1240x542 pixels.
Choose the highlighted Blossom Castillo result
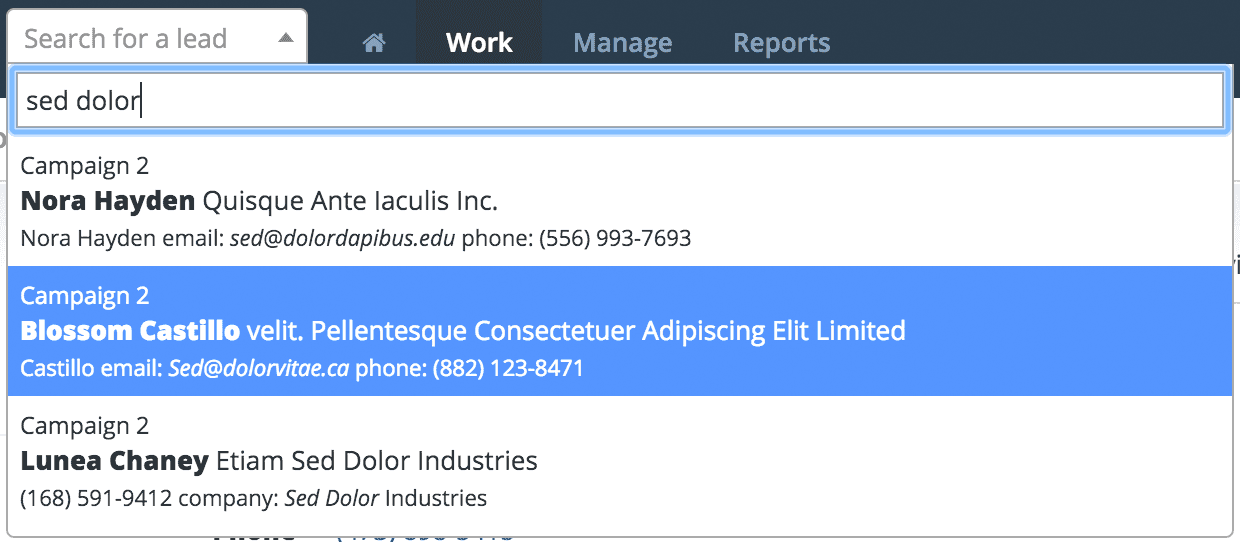click(620, 331)
